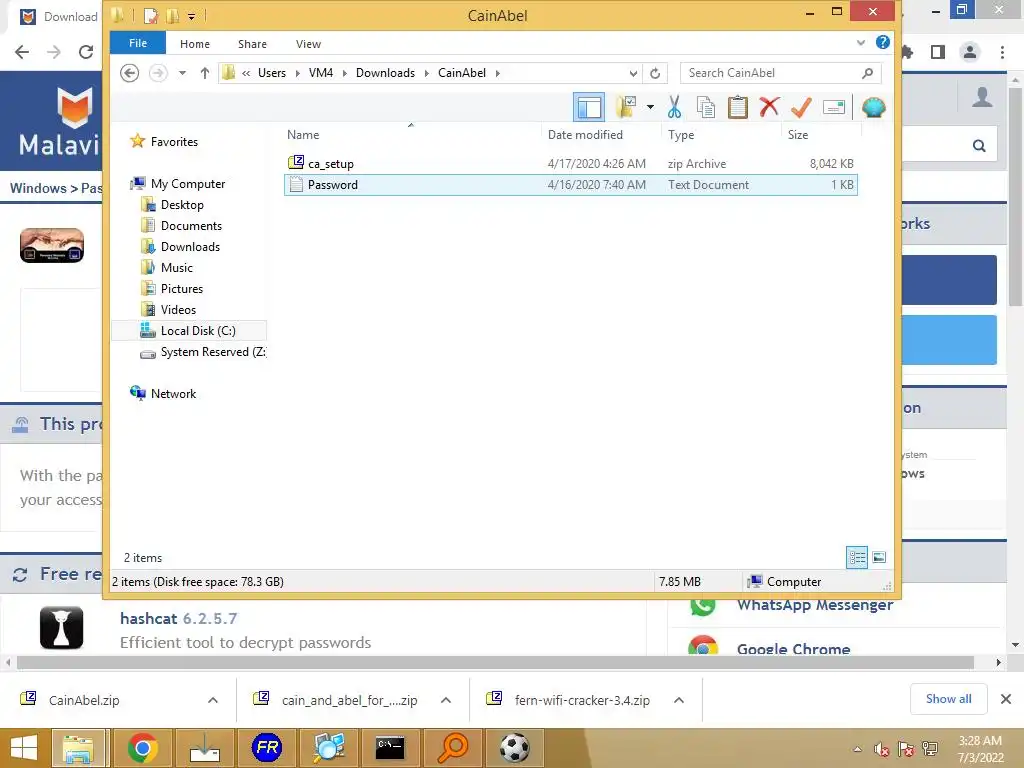The image size is (1024, 768).
Task: Sort files by Date modified column
Action: pyautogui.click(x=585, y=135)
